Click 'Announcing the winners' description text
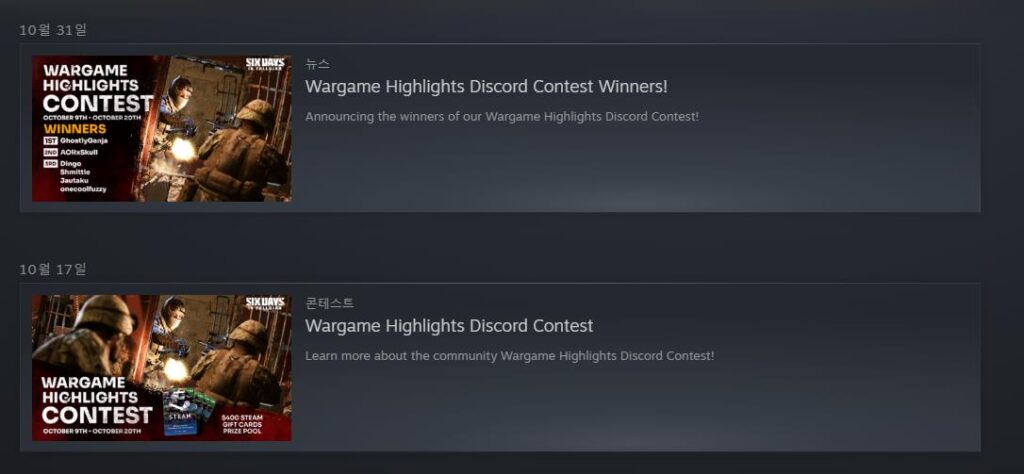The width and height of the screenshot is (1024, 474). 502,117
